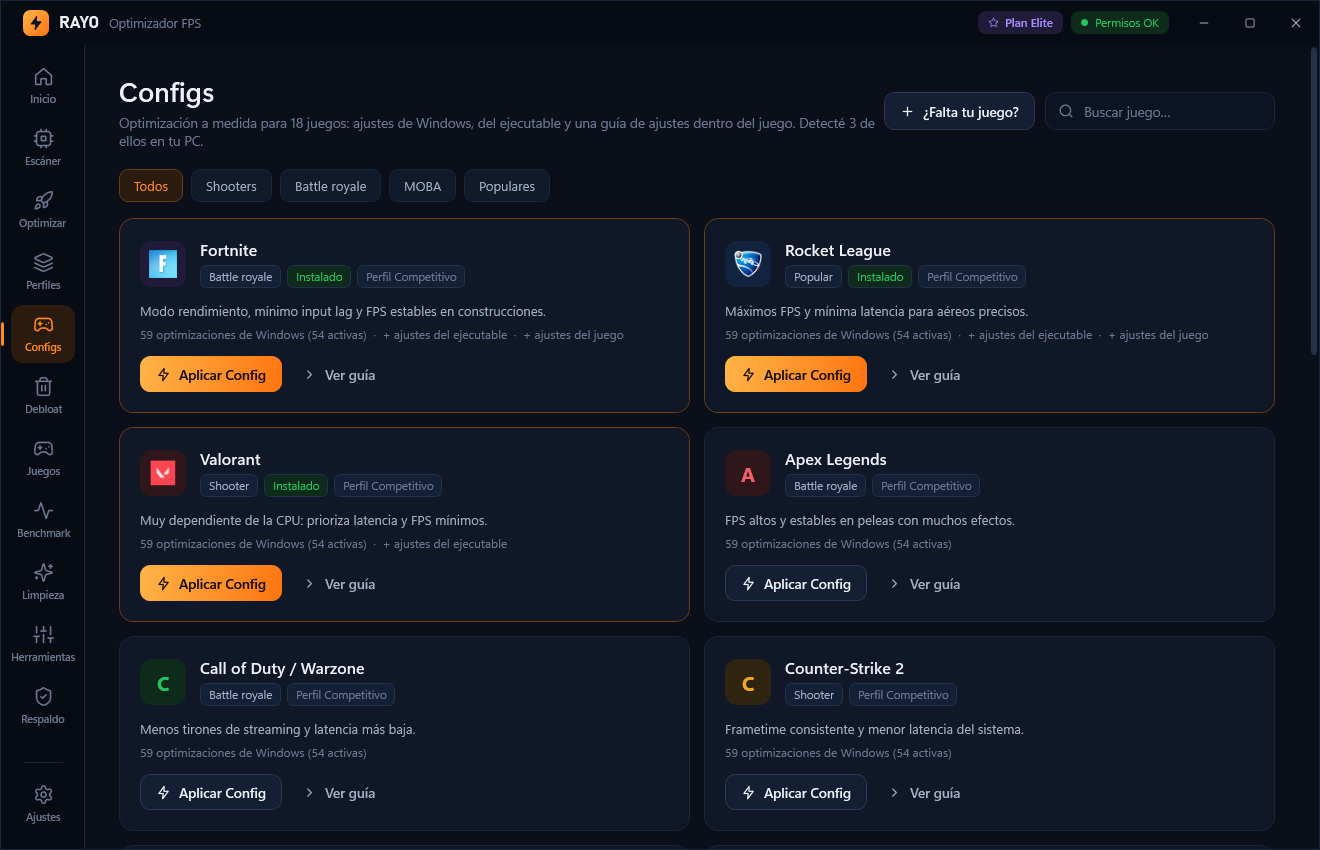
Task: Expand Ver guía for Valorant
Action: point(340,584)
